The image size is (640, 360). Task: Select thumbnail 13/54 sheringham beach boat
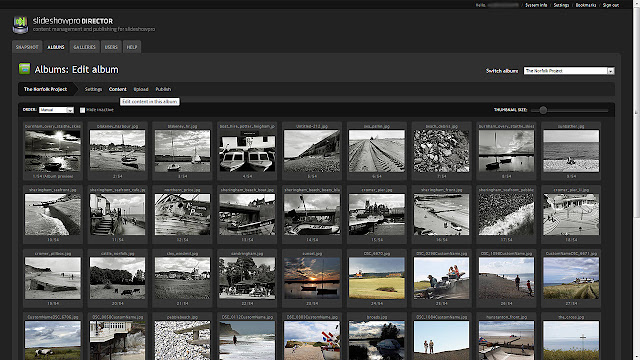pos(247,214)
